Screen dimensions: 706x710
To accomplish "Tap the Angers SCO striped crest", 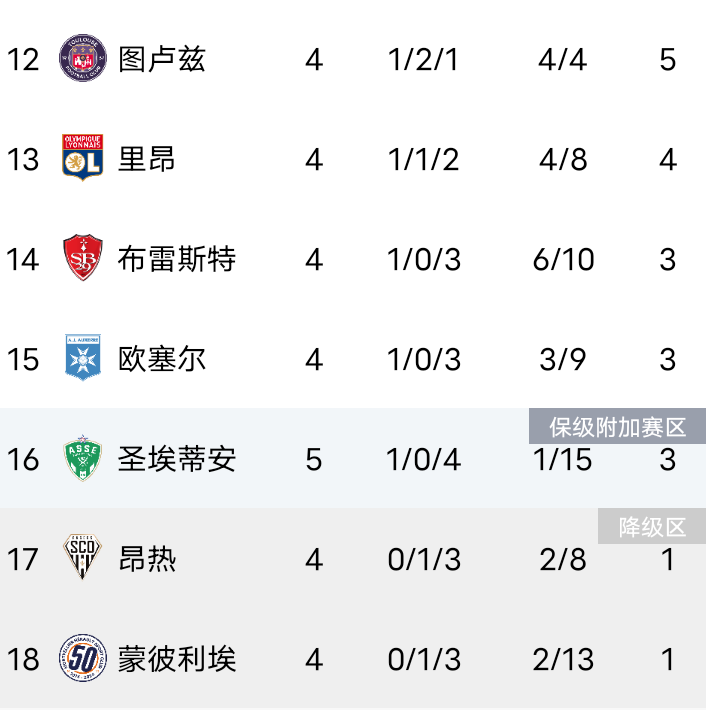I will click(82, 556).
